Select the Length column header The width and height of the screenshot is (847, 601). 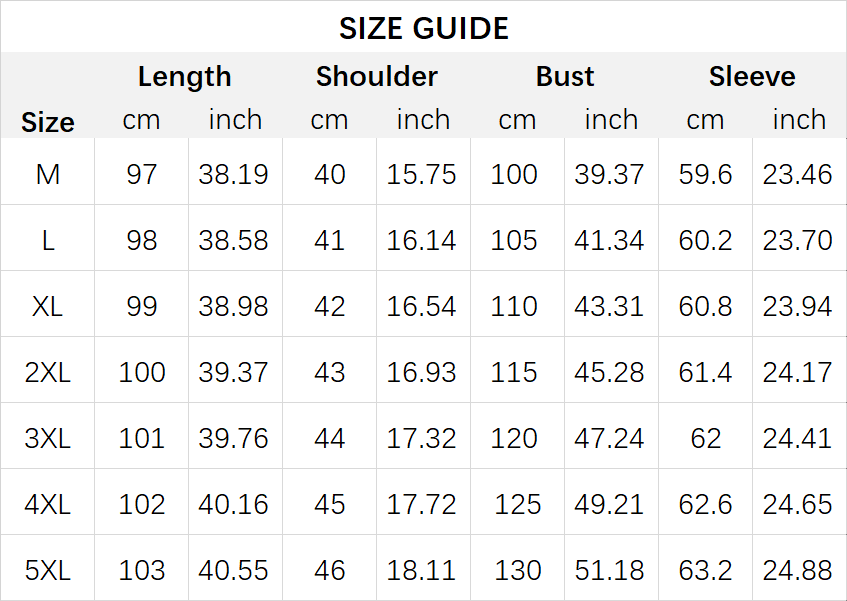coord(185,76)
